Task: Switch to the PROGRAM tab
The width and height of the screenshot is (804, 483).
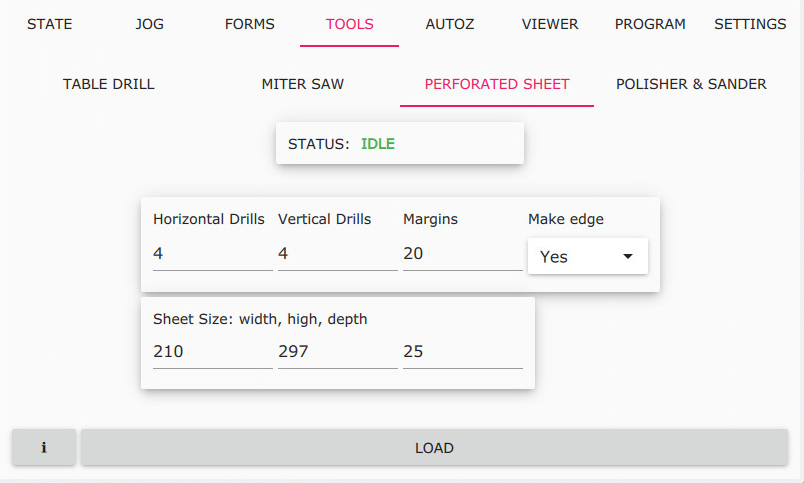Action: pos(650,24)
